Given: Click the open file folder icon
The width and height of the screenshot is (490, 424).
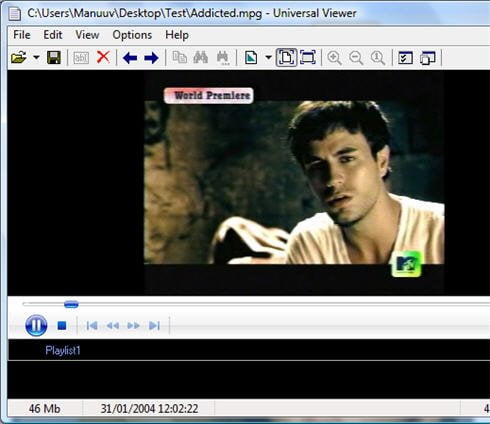Looking at the screenshot, I should (19, 58).
